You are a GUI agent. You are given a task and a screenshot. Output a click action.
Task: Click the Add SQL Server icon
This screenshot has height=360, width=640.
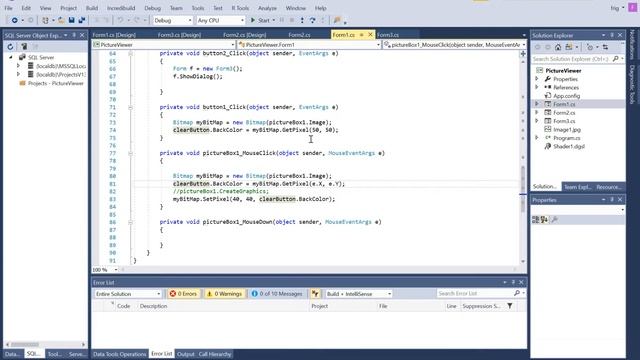coord(24,47)
